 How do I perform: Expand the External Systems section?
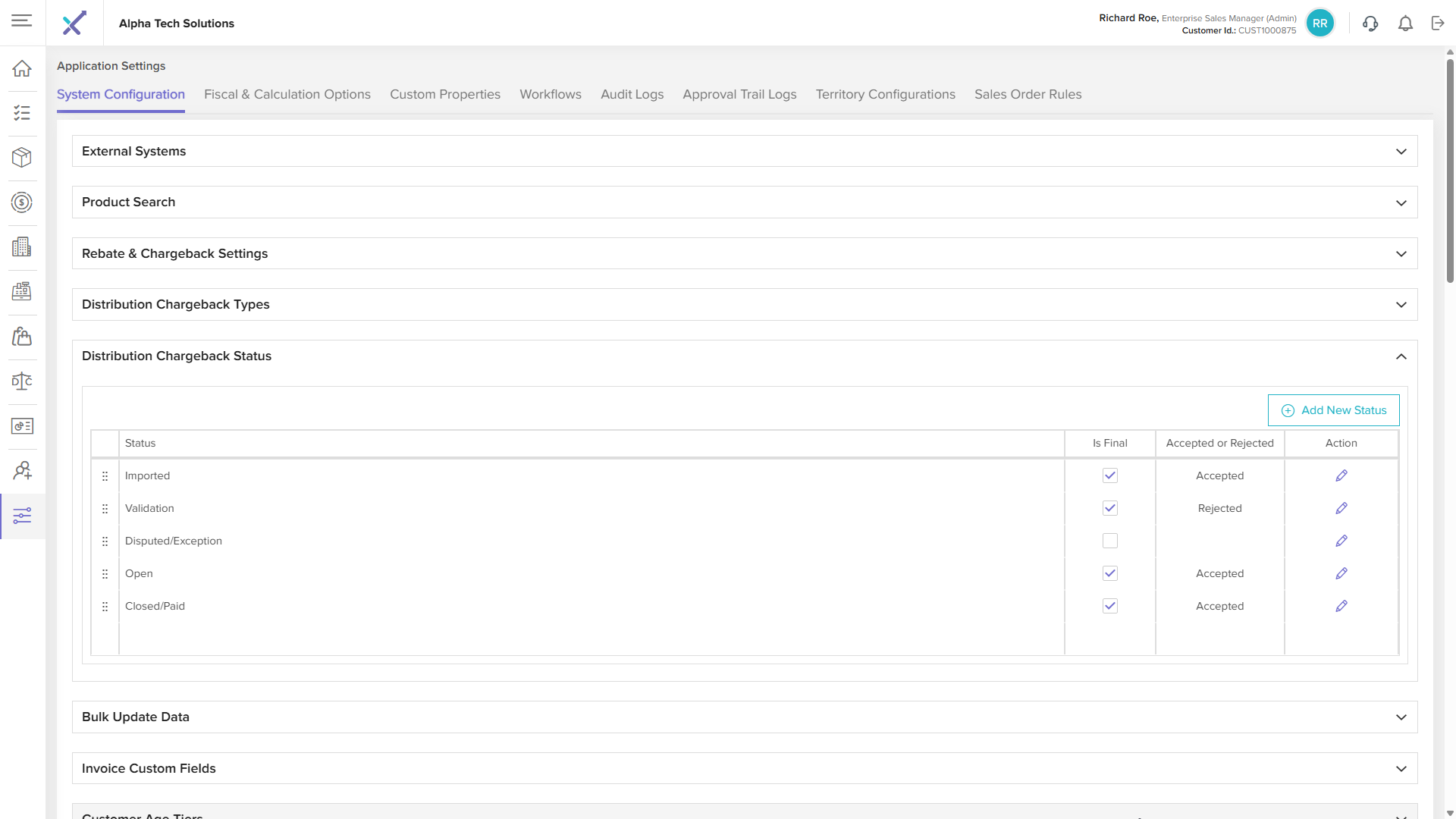pos(1401,152)
